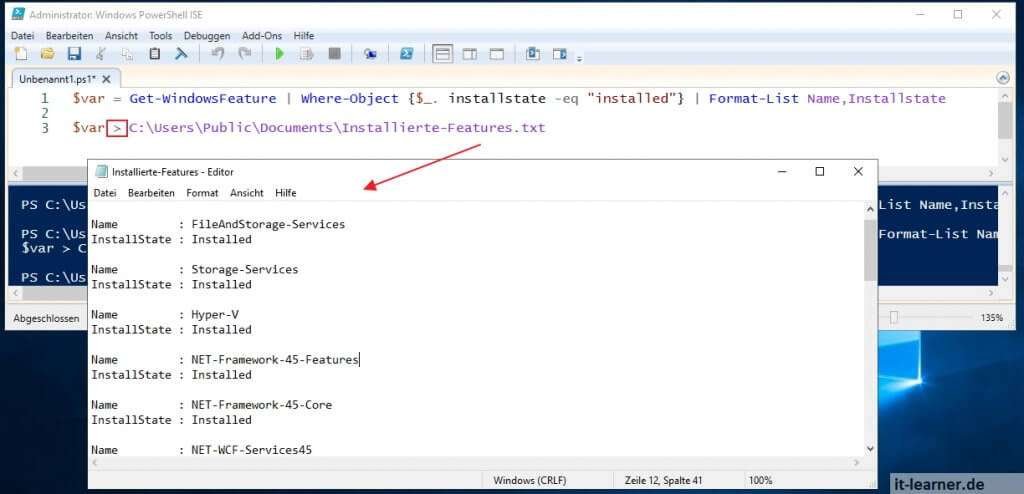The height and width of the screenshot is (494, 1024).
Task: Stop execution with the square stop icon
Action: pyautogui.click(x=334, y=54)
